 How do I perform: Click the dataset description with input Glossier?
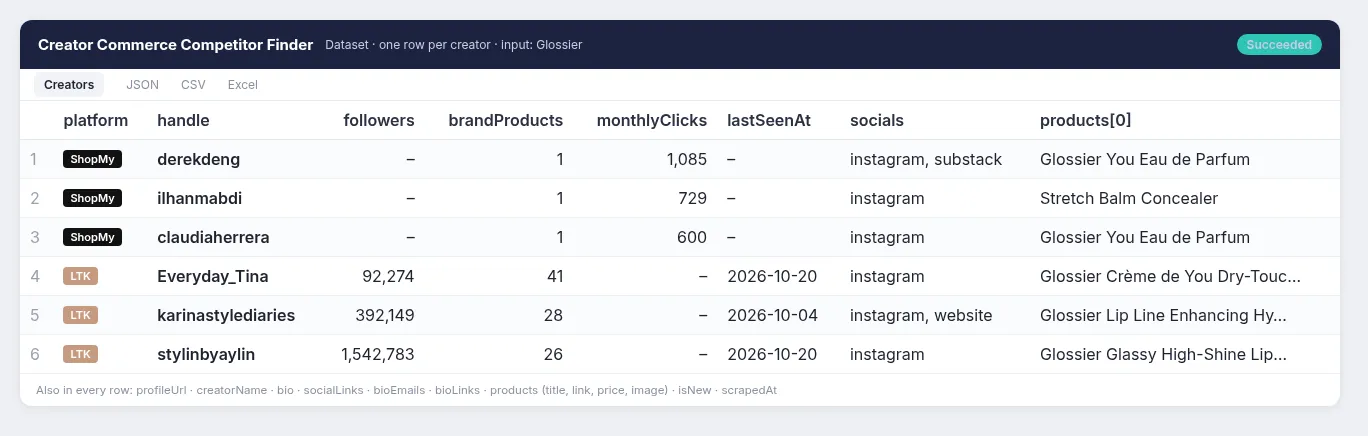point(454,45)
